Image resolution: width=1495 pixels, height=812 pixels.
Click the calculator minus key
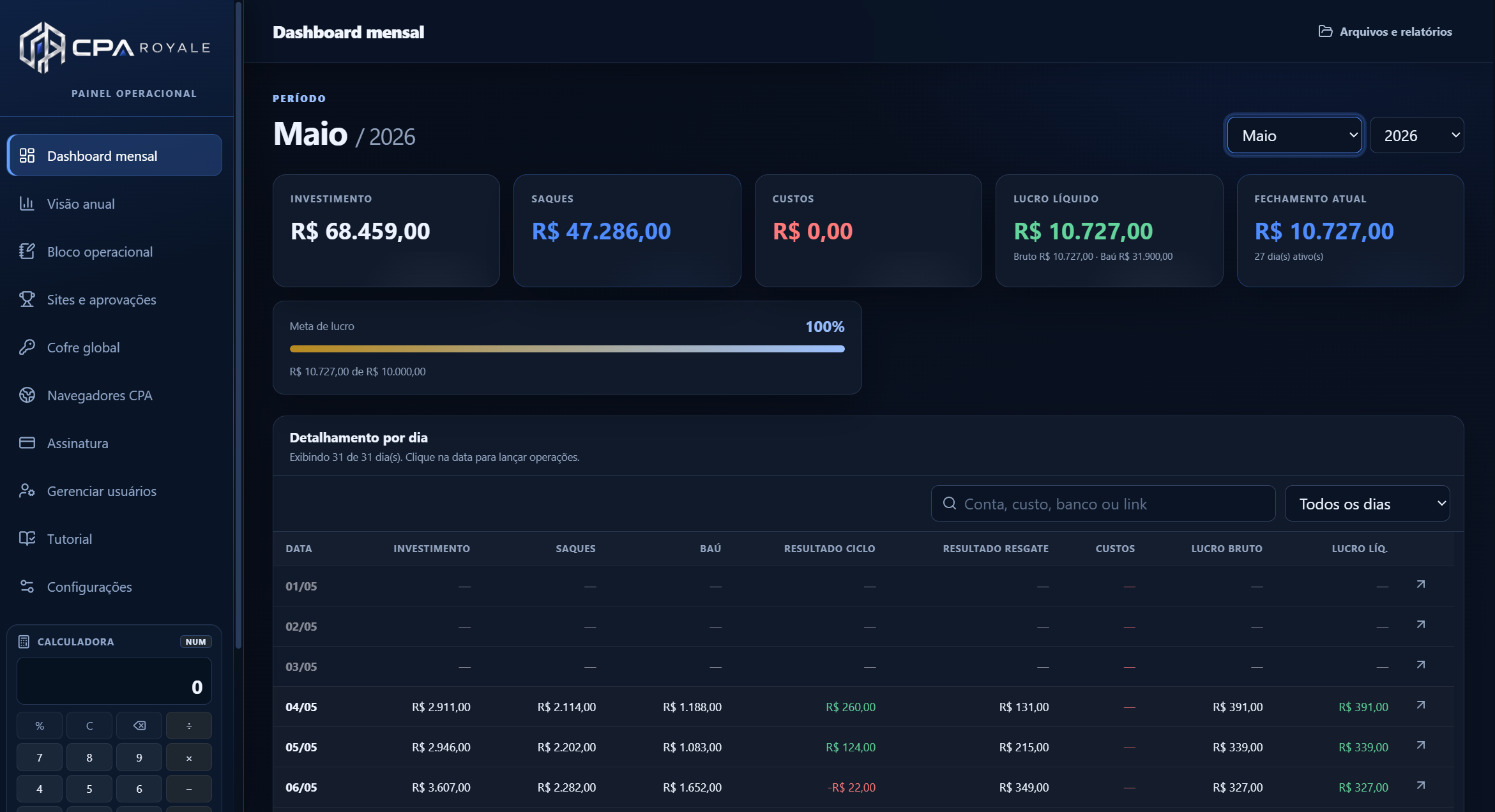click(x=189, y=789)
